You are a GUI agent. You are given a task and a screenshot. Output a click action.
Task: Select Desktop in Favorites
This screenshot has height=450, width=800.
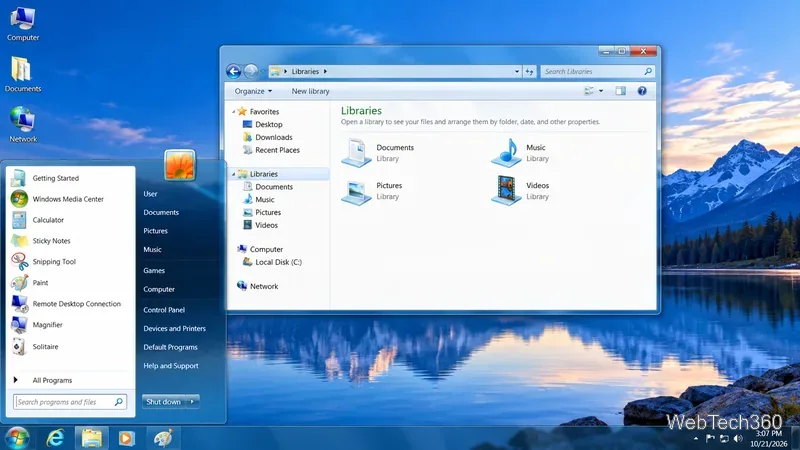click(x=263, y=124)
